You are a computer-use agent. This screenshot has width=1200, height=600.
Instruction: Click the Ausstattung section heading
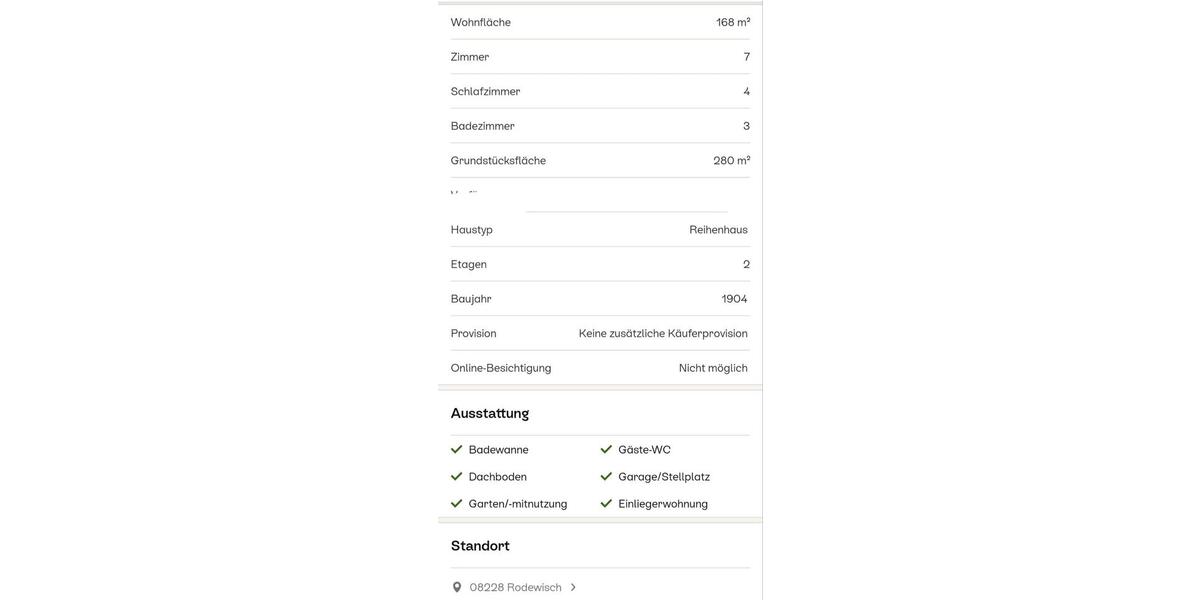click(490, 414)
